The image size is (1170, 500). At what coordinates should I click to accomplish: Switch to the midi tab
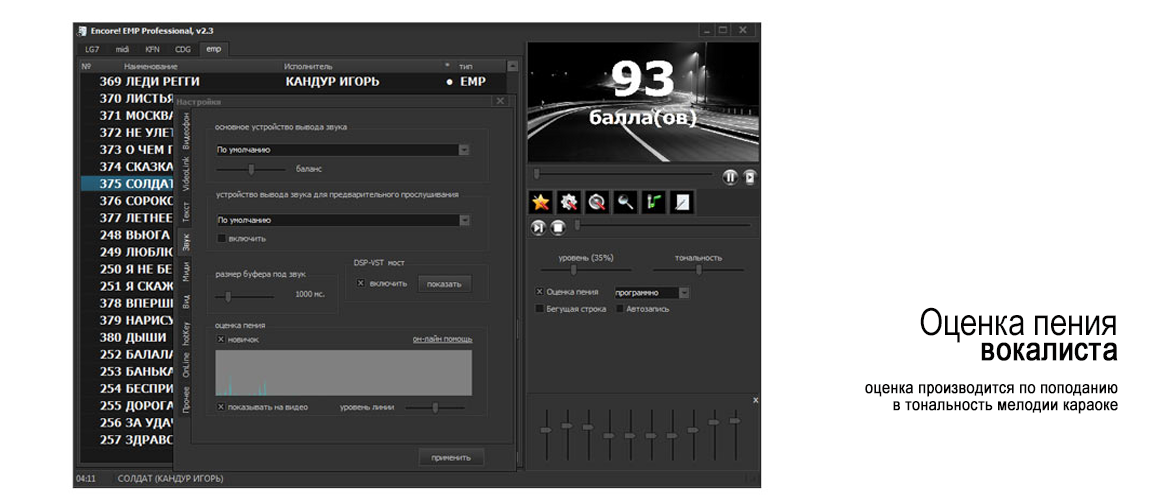click(122, 48)
